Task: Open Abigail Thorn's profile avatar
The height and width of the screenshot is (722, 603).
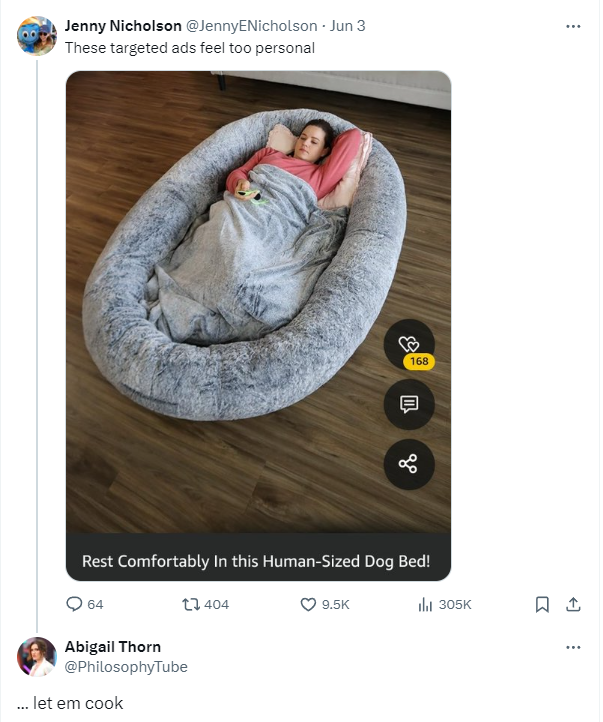Action: [x=37, y=656]
